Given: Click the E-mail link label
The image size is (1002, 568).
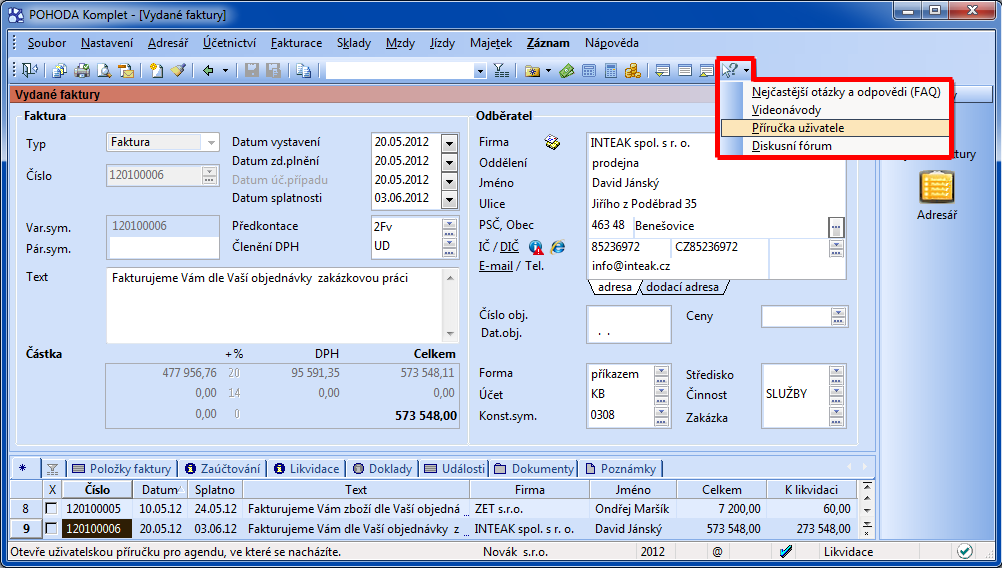Looking at the screenshot, I should tap(496, 266).
